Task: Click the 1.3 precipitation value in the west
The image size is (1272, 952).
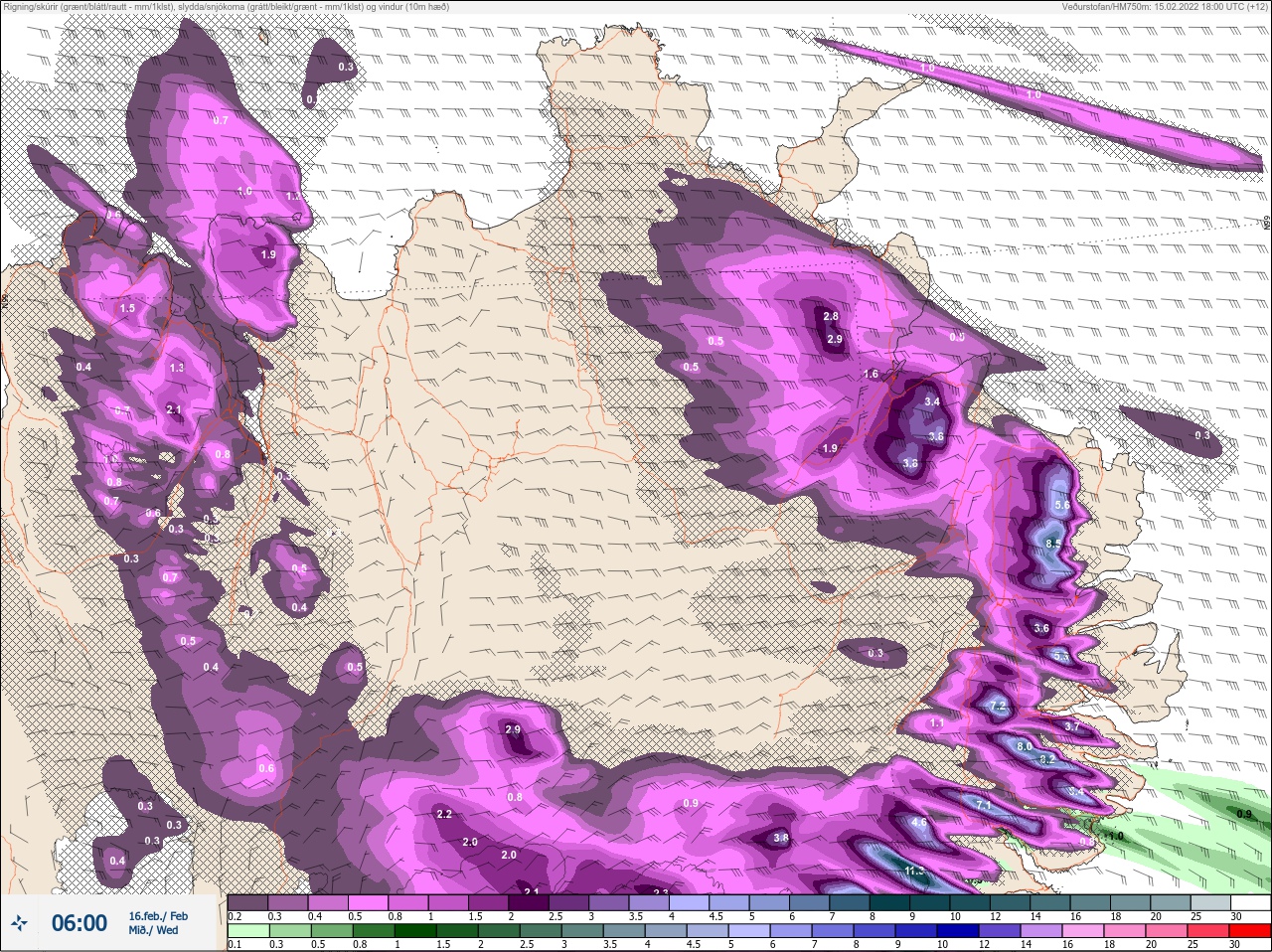Action: point(177,368)
